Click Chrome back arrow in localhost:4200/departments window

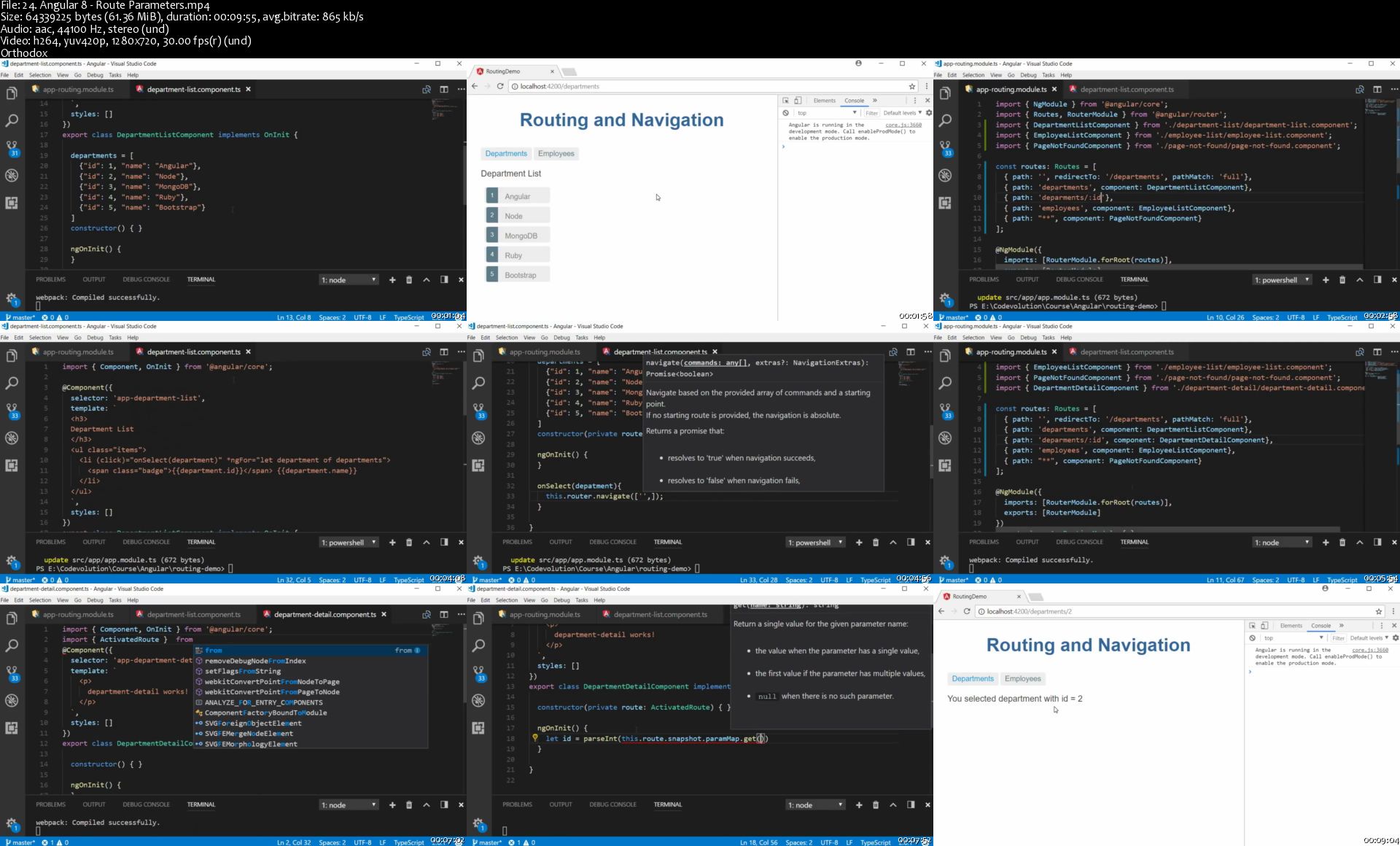coord(475,86)
